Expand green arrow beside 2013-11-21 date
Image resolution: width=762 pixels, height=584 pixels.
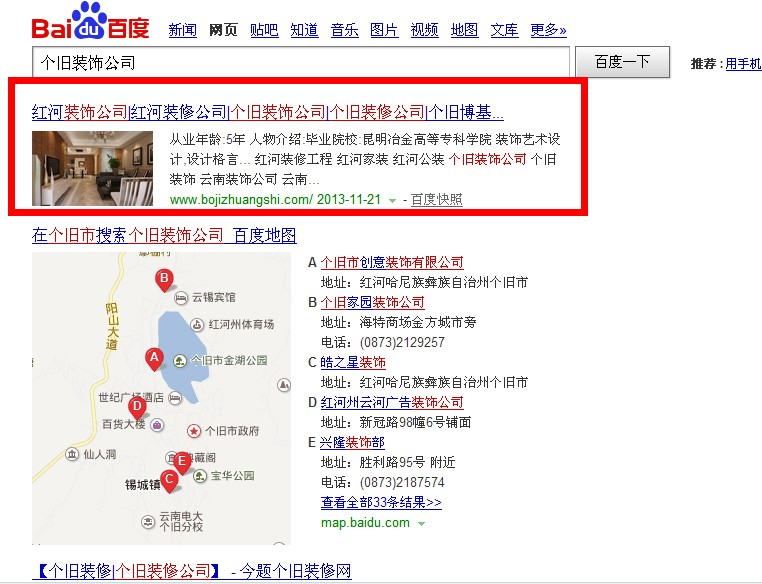392,200
